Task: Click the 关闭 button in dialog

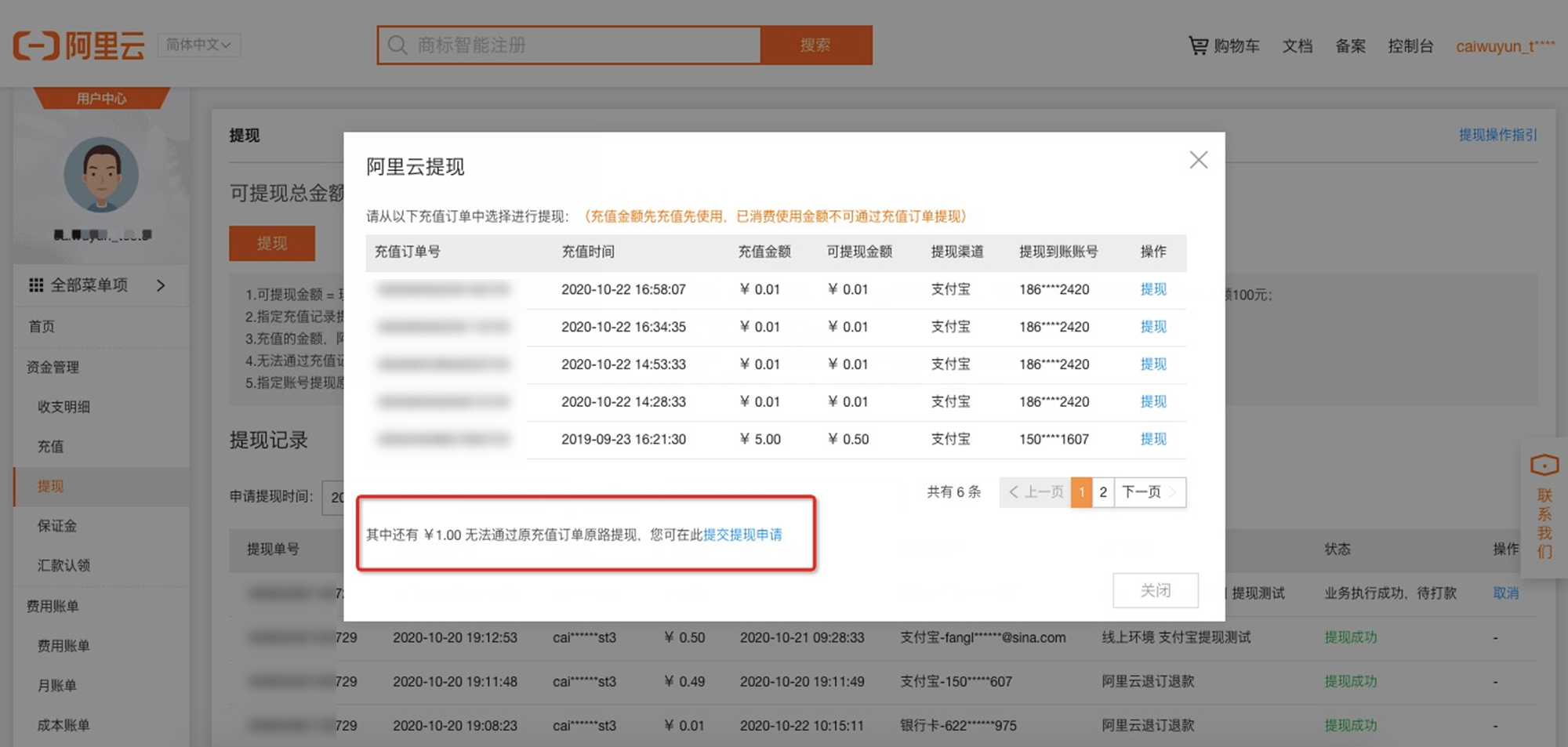Action: (1156, 590)
